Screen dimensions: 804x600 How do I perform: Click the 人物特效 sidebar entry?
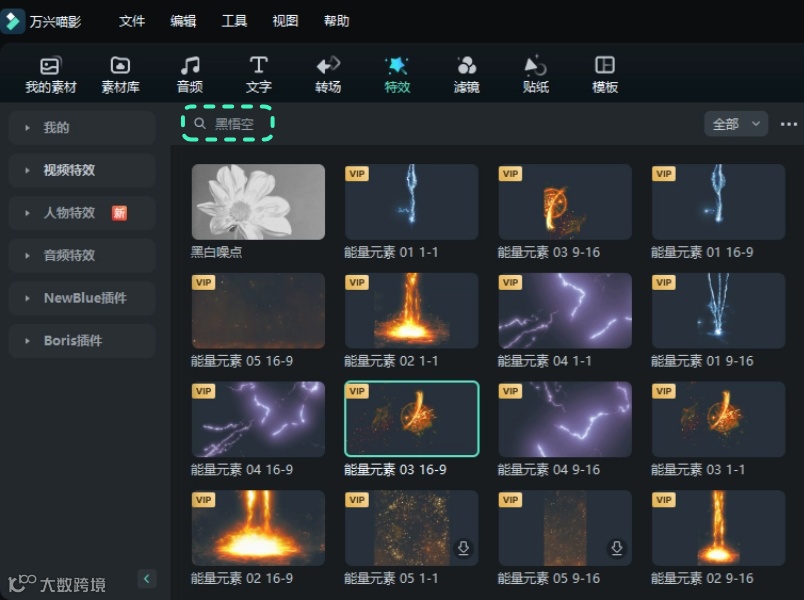(81, 212)
